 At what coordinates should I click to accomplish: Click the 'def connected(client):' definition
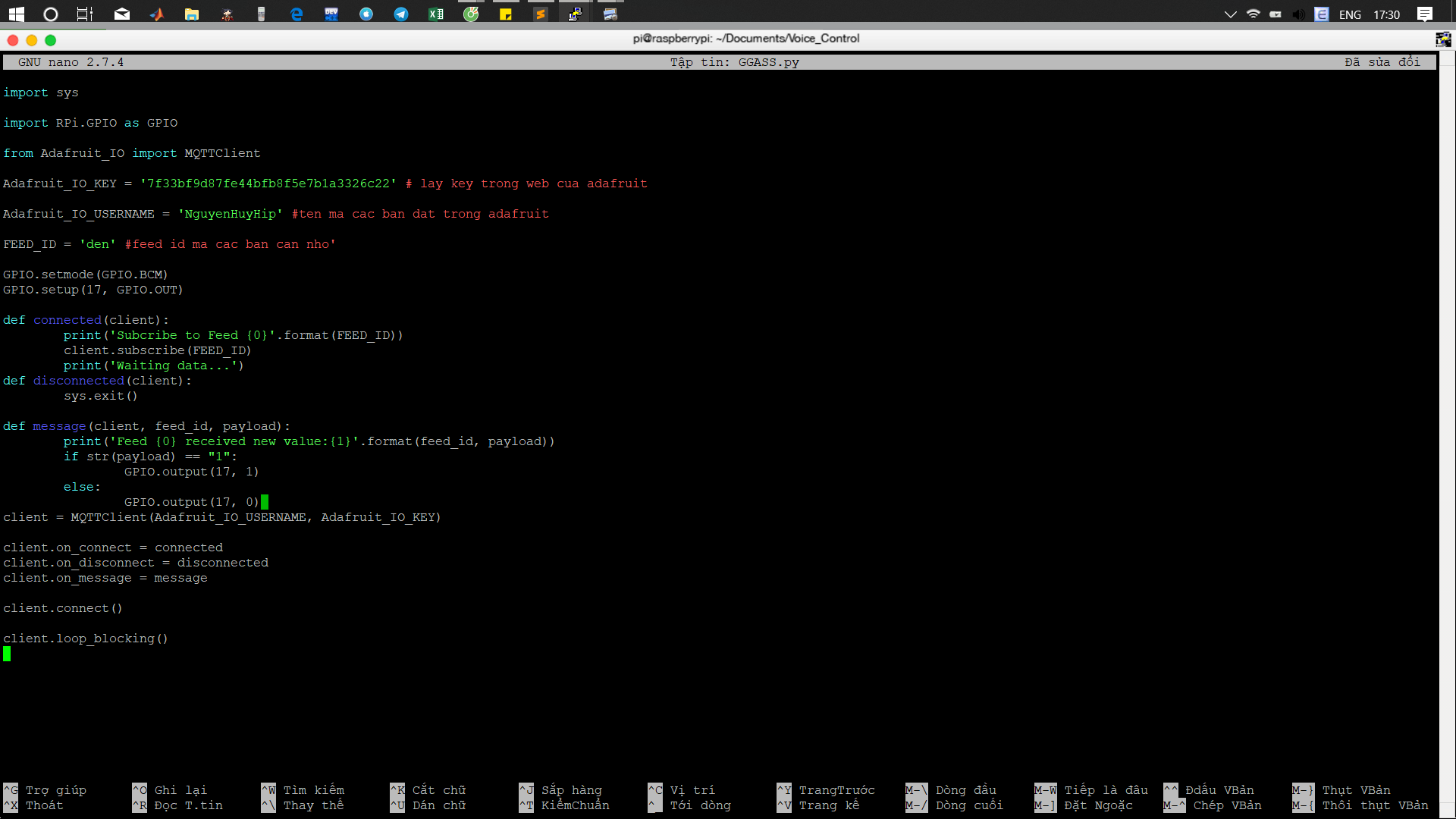coord(86,320)
